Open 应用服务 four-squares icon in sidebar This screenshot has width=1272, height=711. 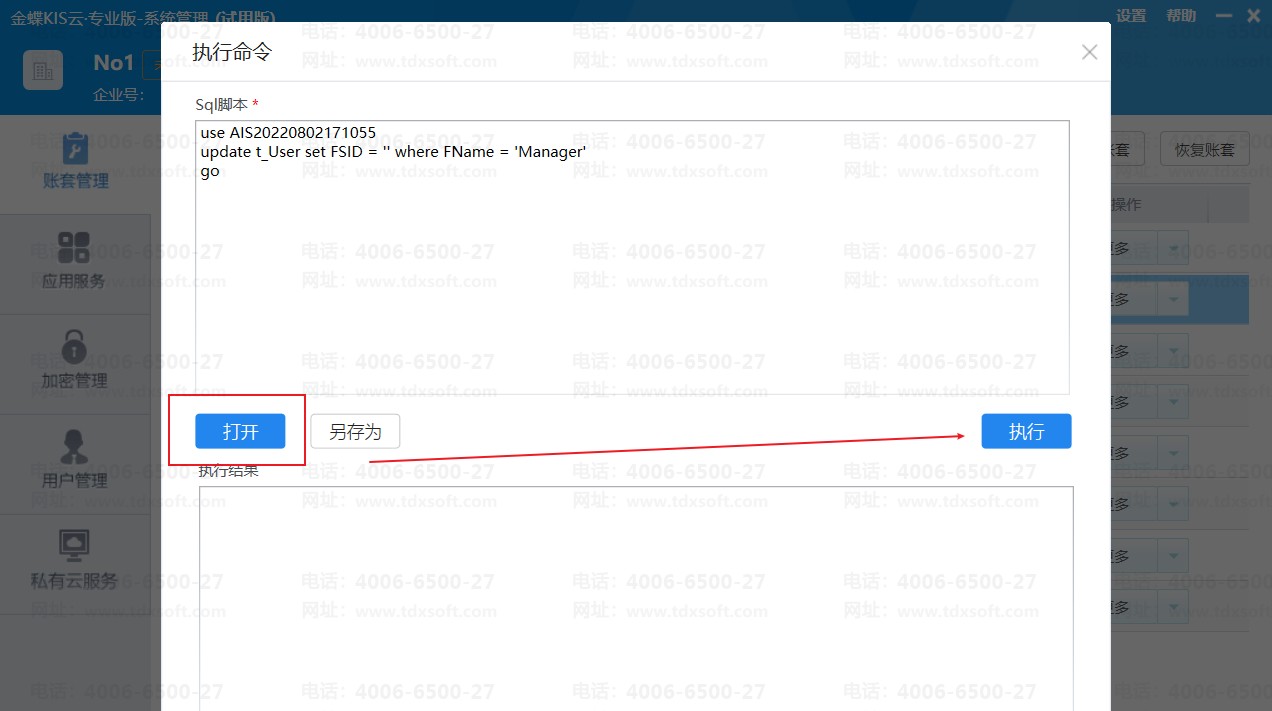(x=74, y=247)
